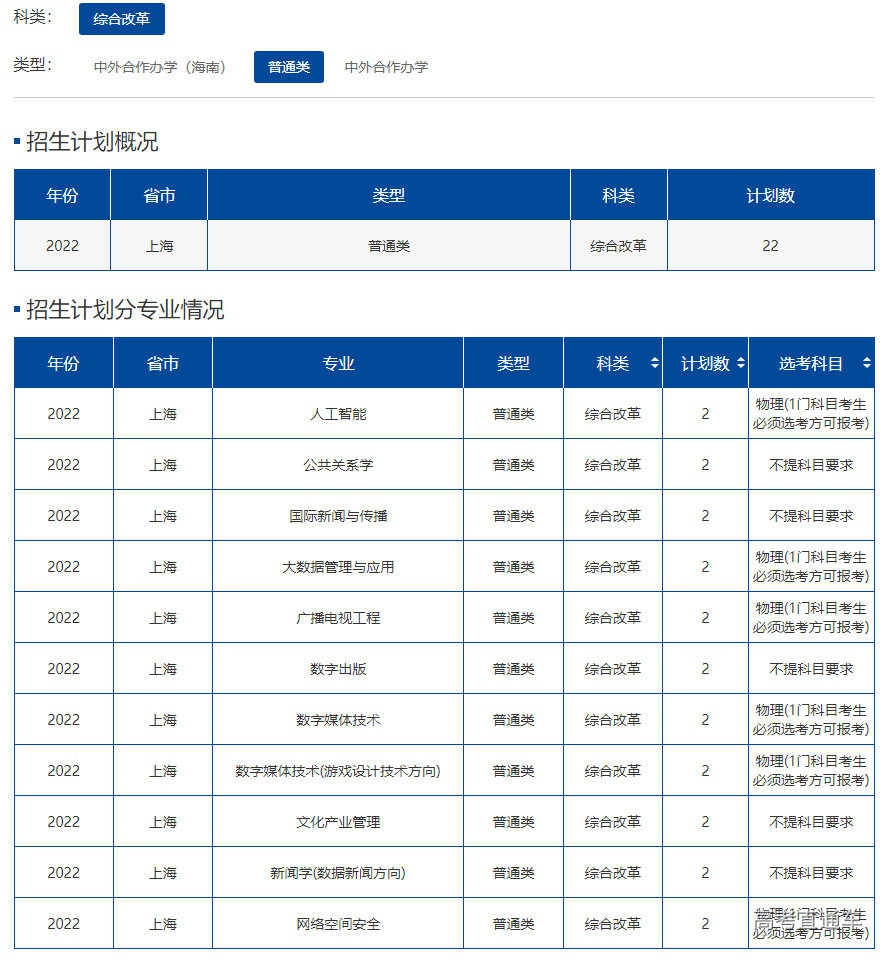The height and width of the screenshot is (960, 891).
Task: Switch to the 普通类 tab
Action: click(x=288, y=67)
